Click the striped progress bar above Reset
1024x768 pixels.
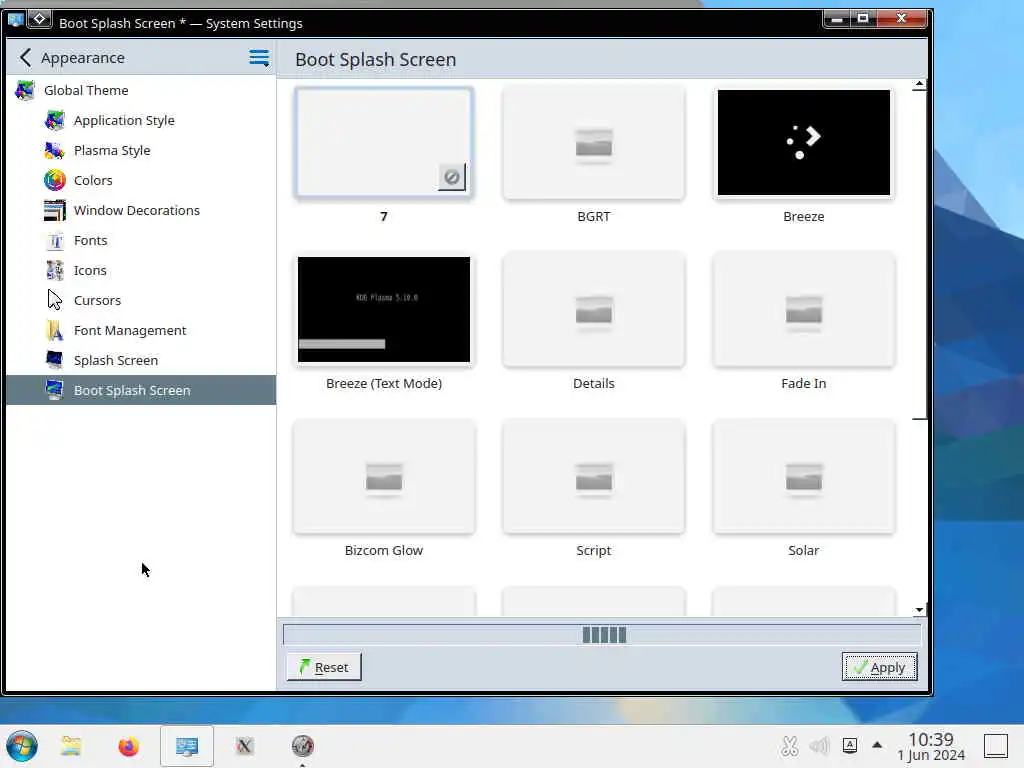point(602,635)
